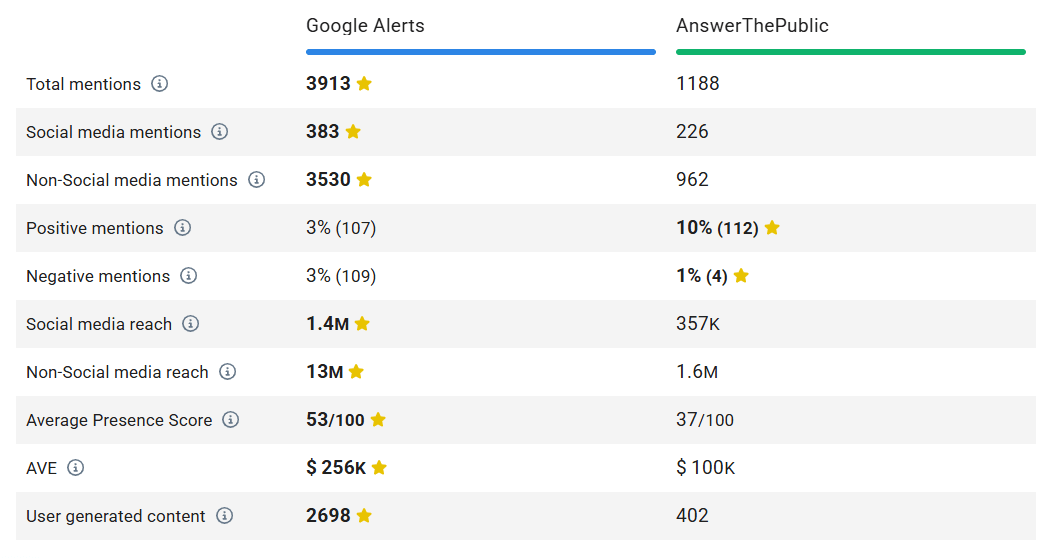Select the Google Alerts column header
This screenshot has width=1052, height=558.
coord(365,26)
